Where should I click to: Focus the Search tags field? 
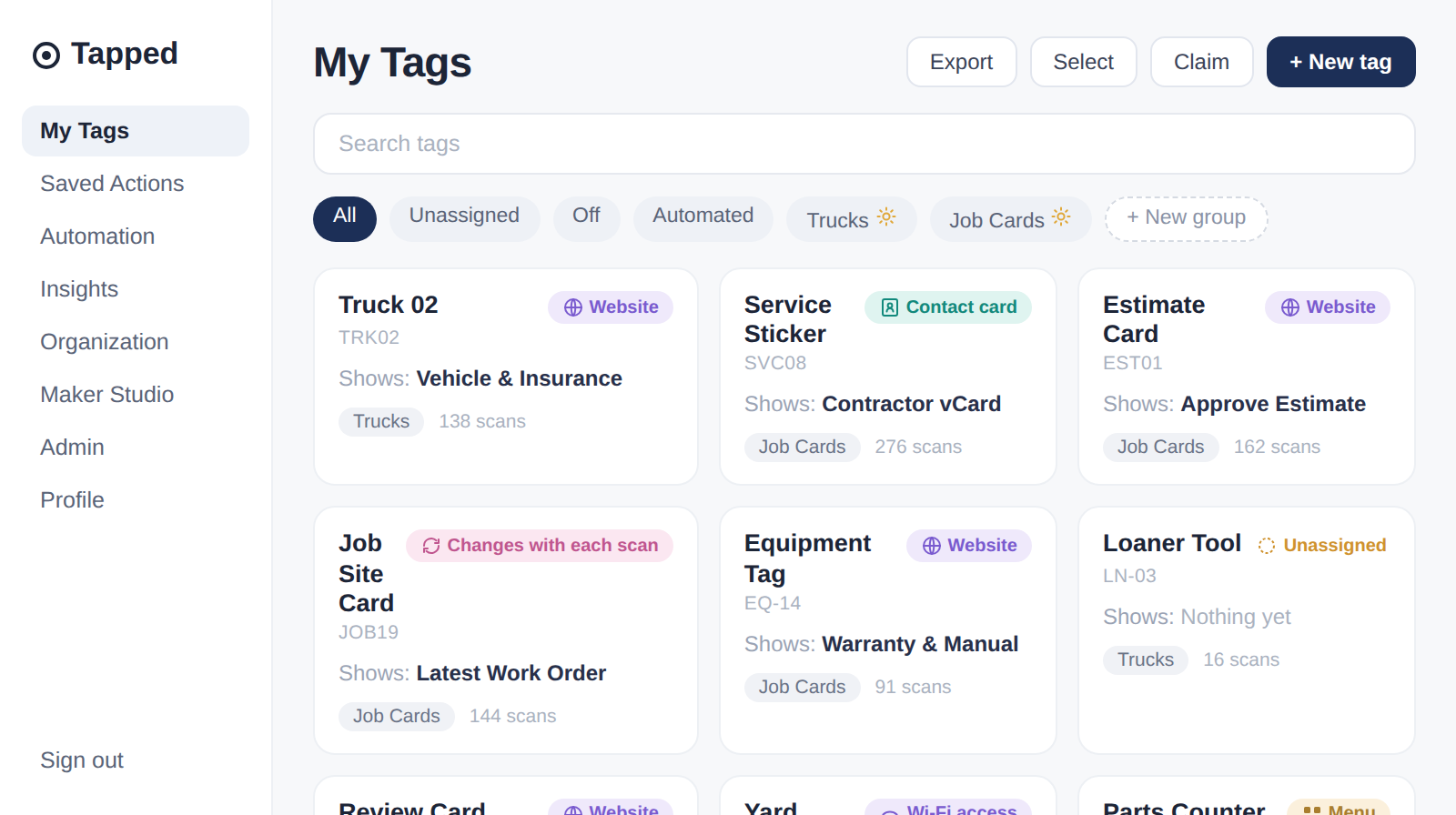point(864,144)
